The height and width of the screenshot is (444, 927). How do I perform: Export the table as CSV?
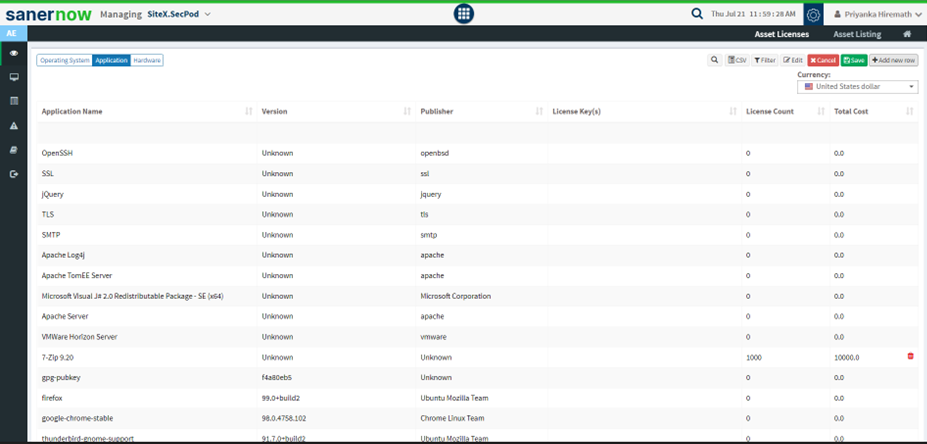click(737, 60)
